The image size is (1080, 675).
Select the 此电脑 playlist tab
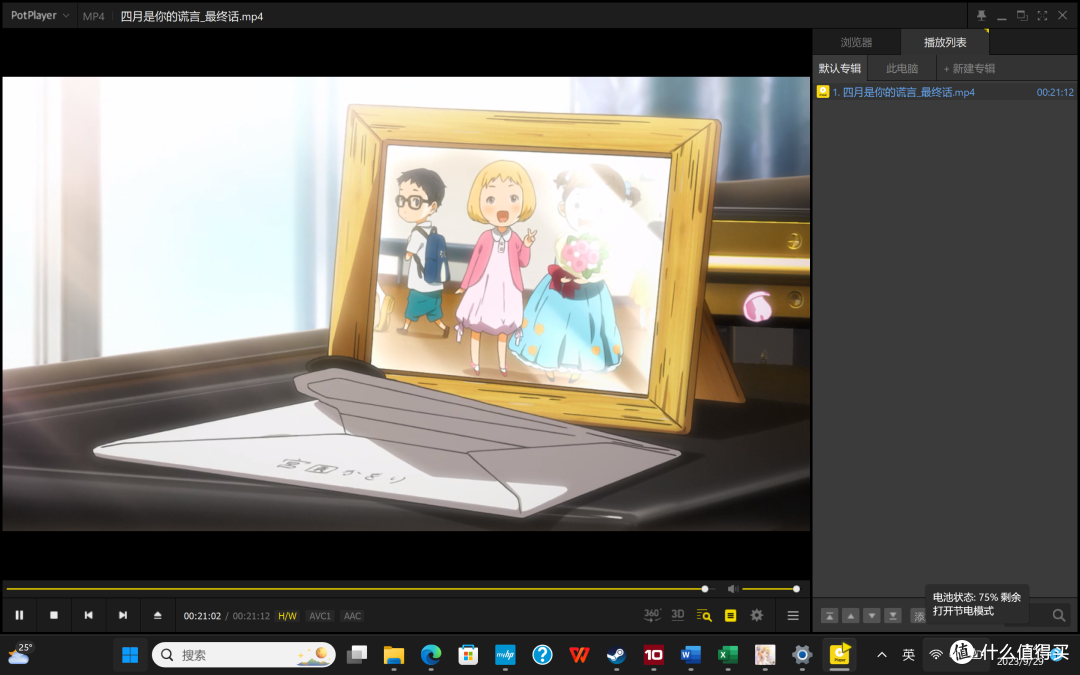pyautogui.click(x=902, y=68)
